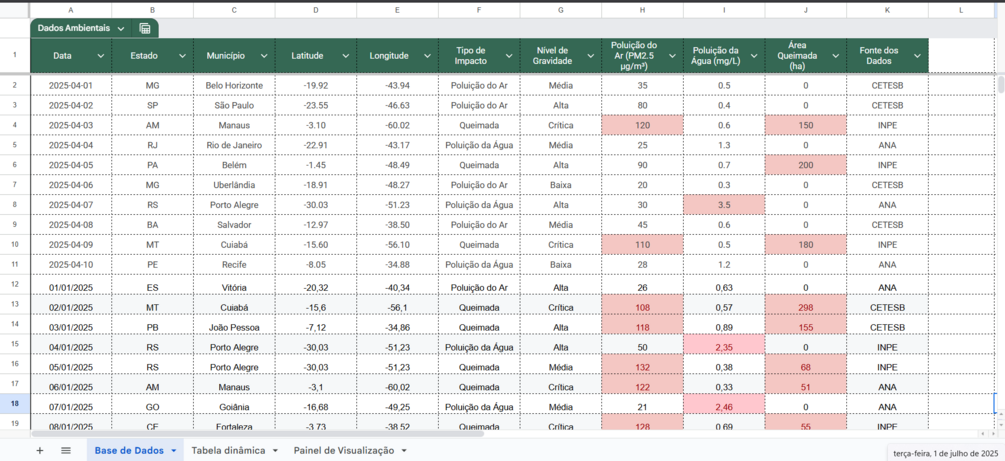Add a new sheet with plus icon
Image resolution: width=1005 pixels, height=461 pixels.
tap(40, 451)
